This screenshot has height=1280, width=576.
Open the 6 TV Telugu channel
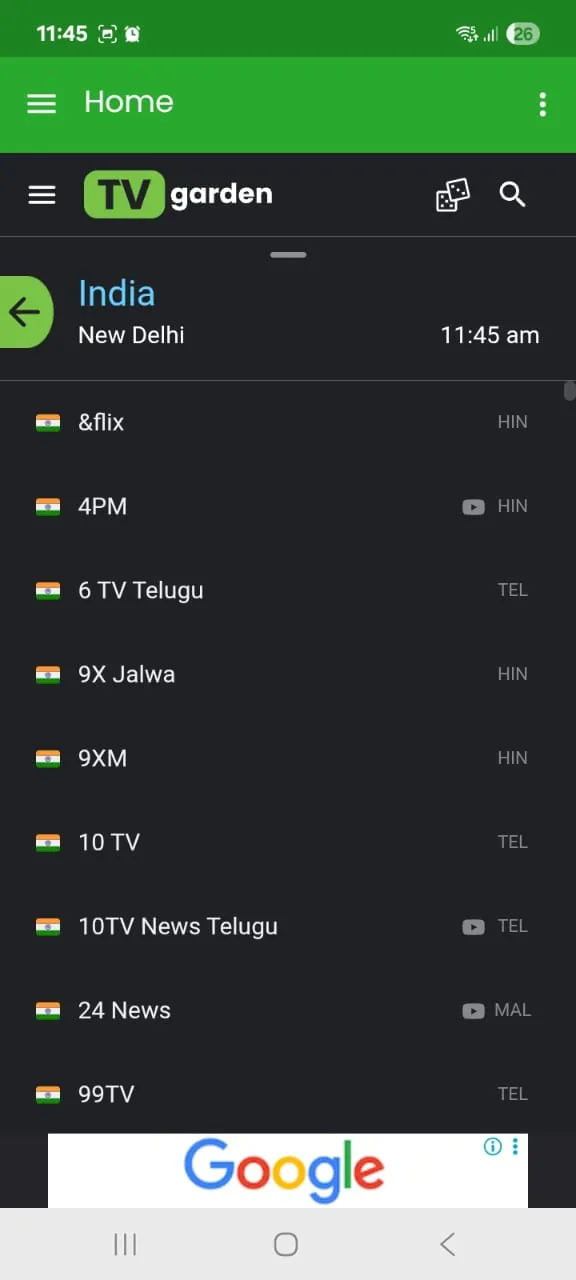[141, 590]
